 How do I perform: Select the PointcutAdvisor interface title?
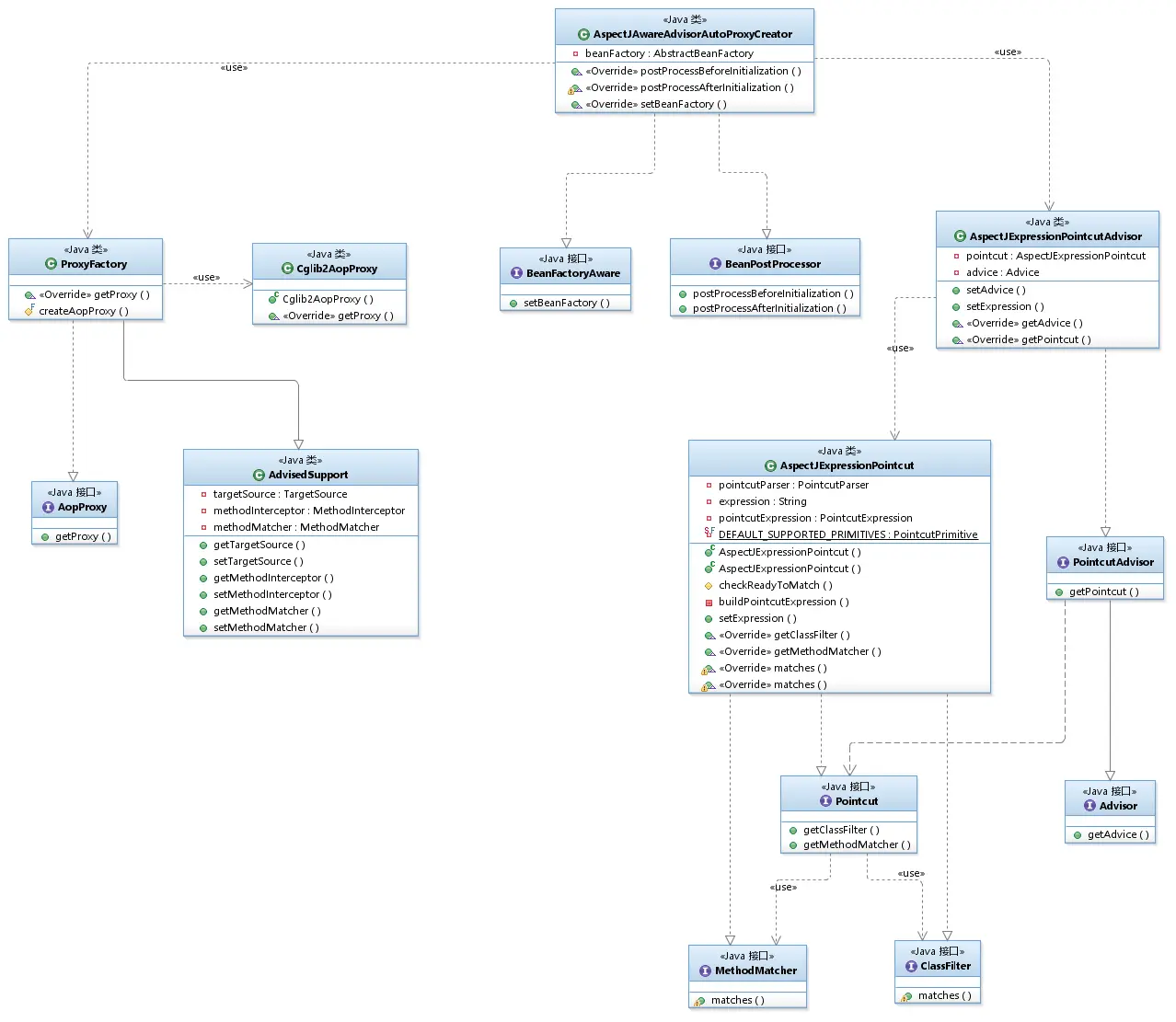coord(1113,562)
